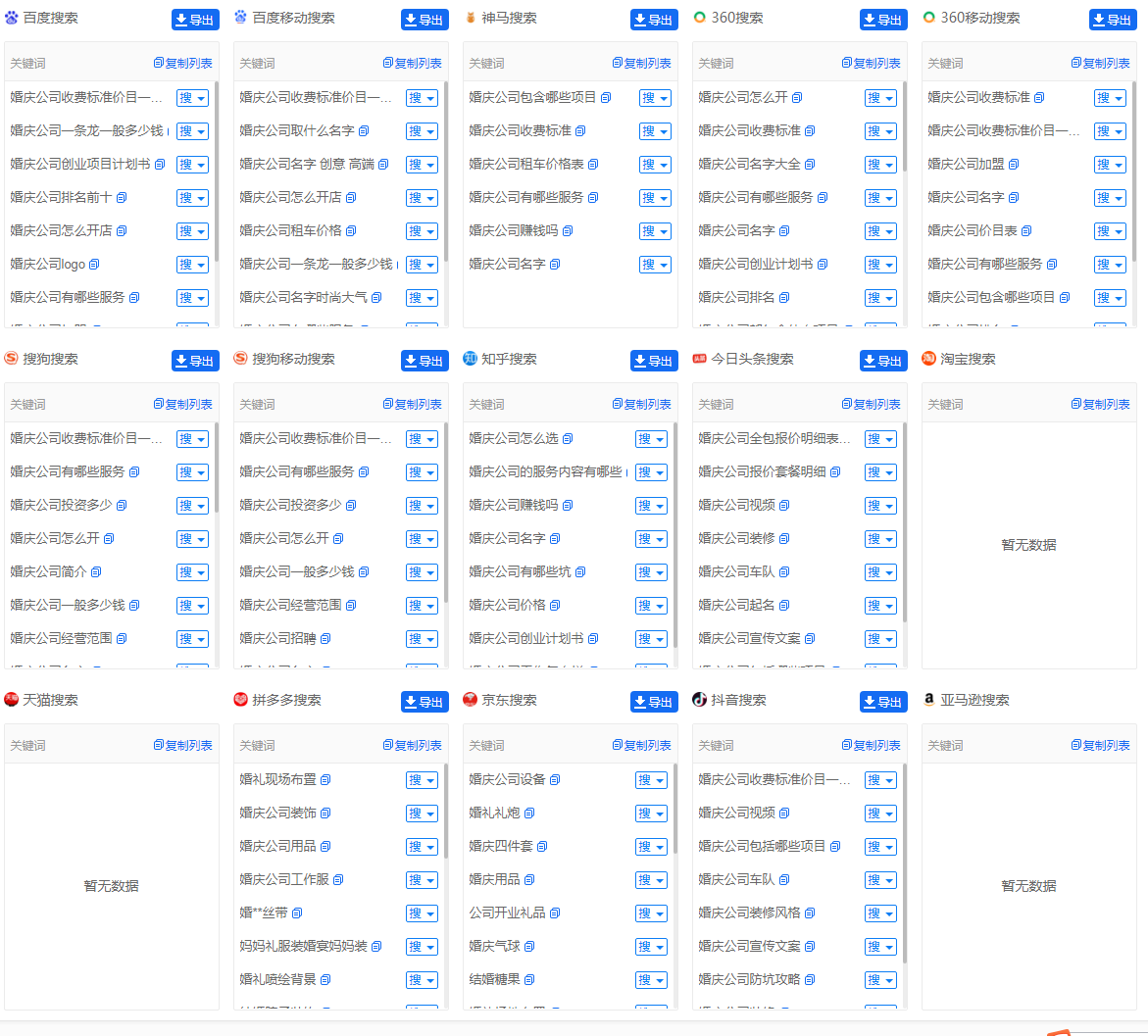
Task: Click 复制列表 in the 知乎搜索 panel
Action: coord(641,404)
